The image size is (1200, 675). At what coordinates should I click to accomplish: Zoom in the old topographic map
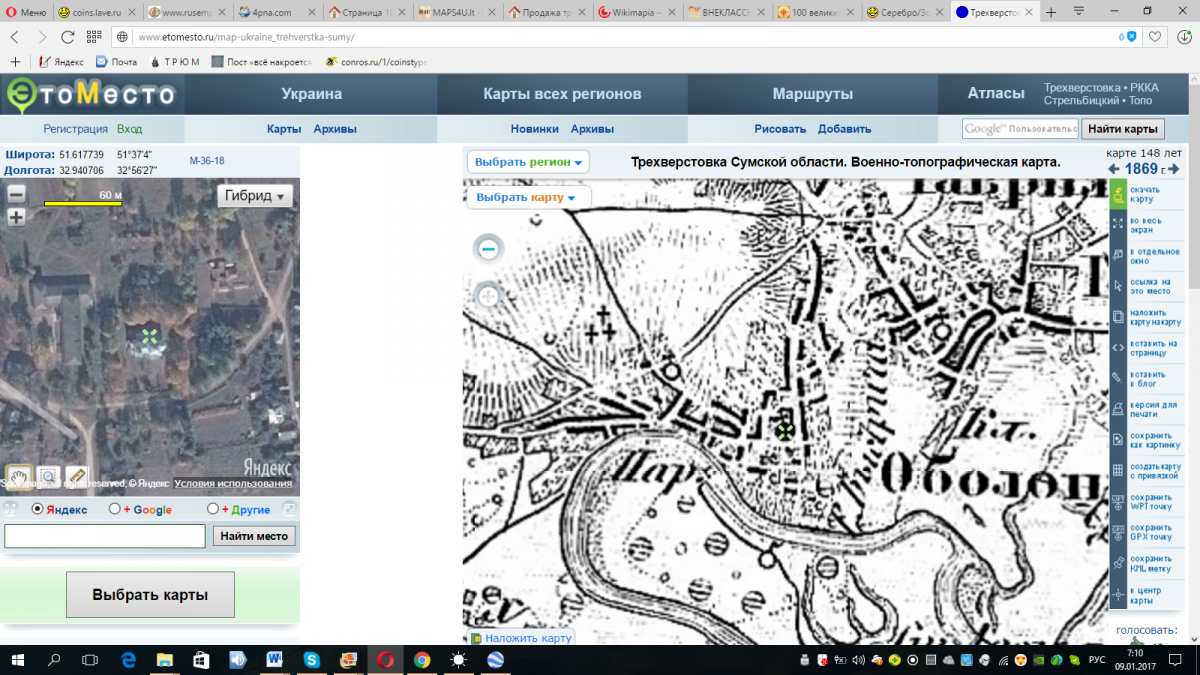pos(489,295)
